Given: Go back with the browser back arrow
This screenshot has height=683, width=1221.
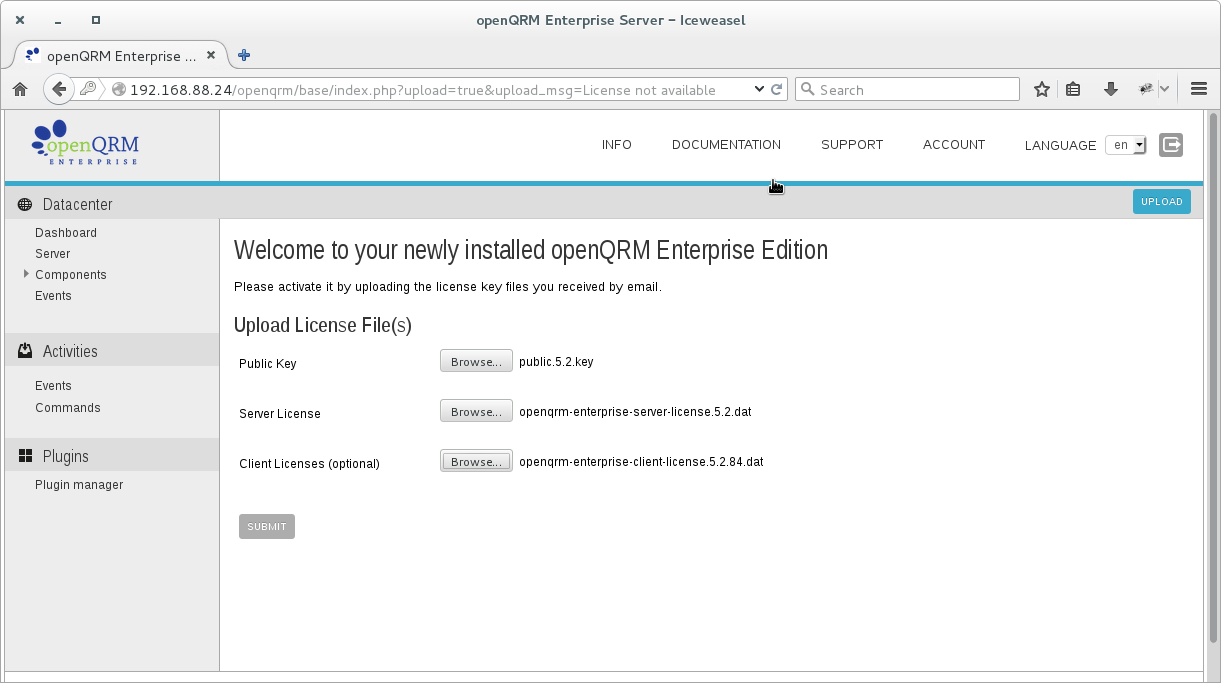Looking at the screenshot, I should (x=59, y=89).
